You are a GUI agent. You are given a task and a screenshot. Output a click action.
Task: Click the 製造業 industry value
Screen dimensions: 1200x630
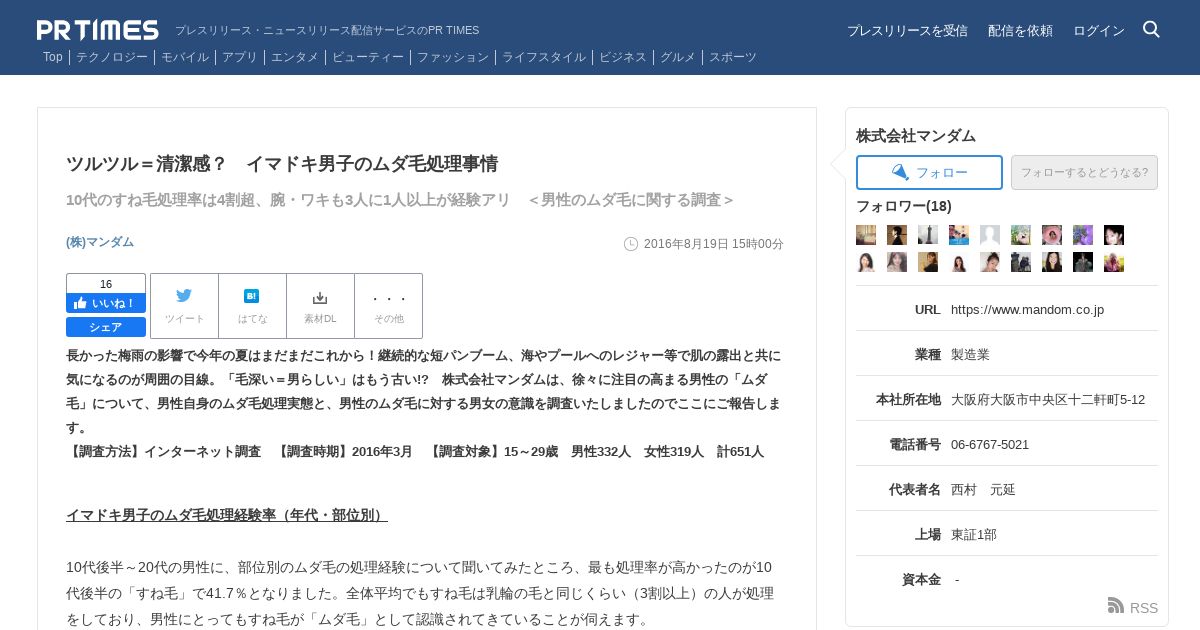pyautogui.click(x=970, y=354)
